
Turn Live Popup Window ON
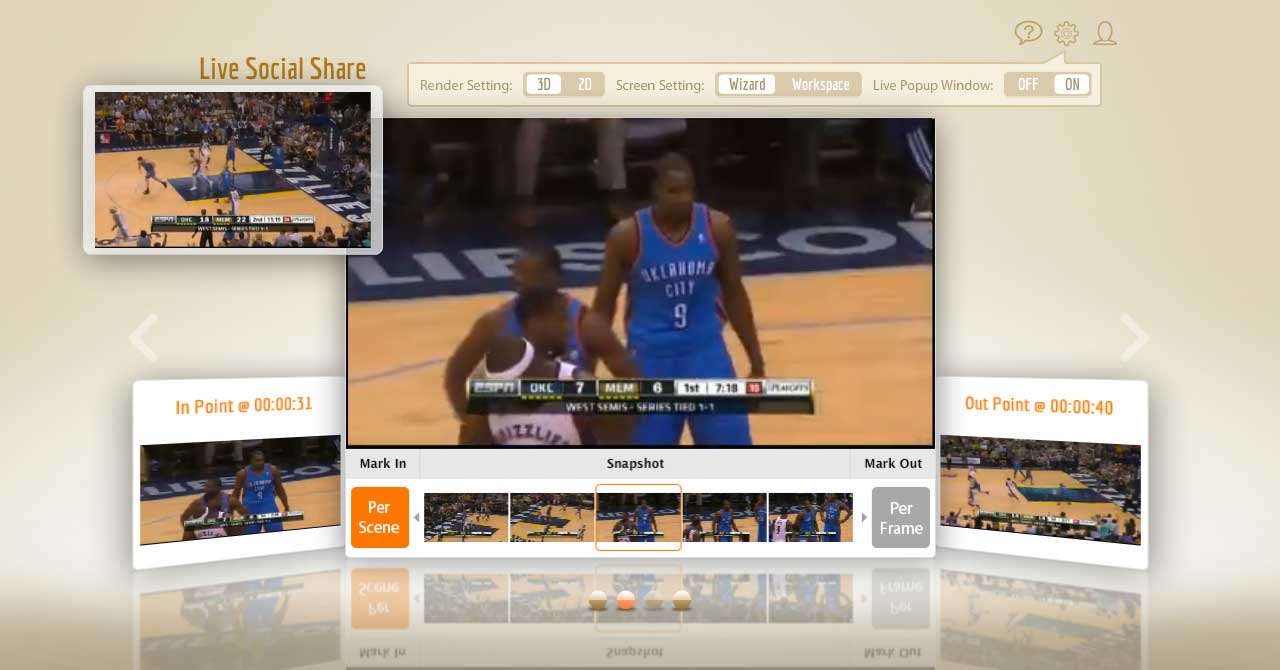click(x=1071, y=85)
